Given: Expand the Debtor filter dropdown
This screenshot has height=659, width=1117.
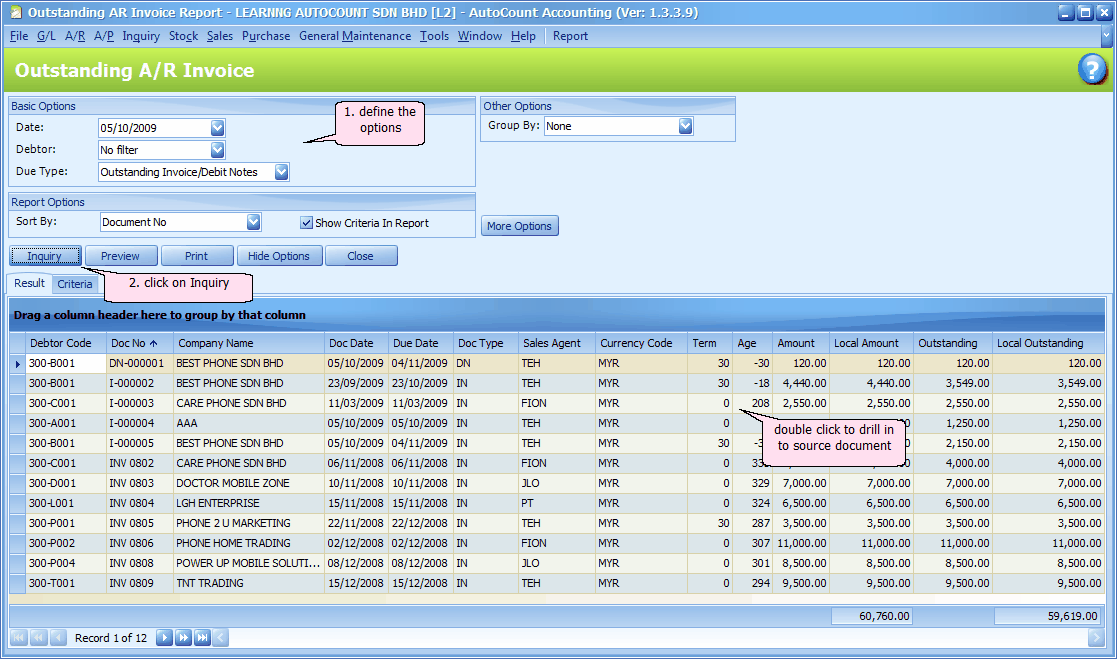Looking at the screenshot, I should coord(217,150).
